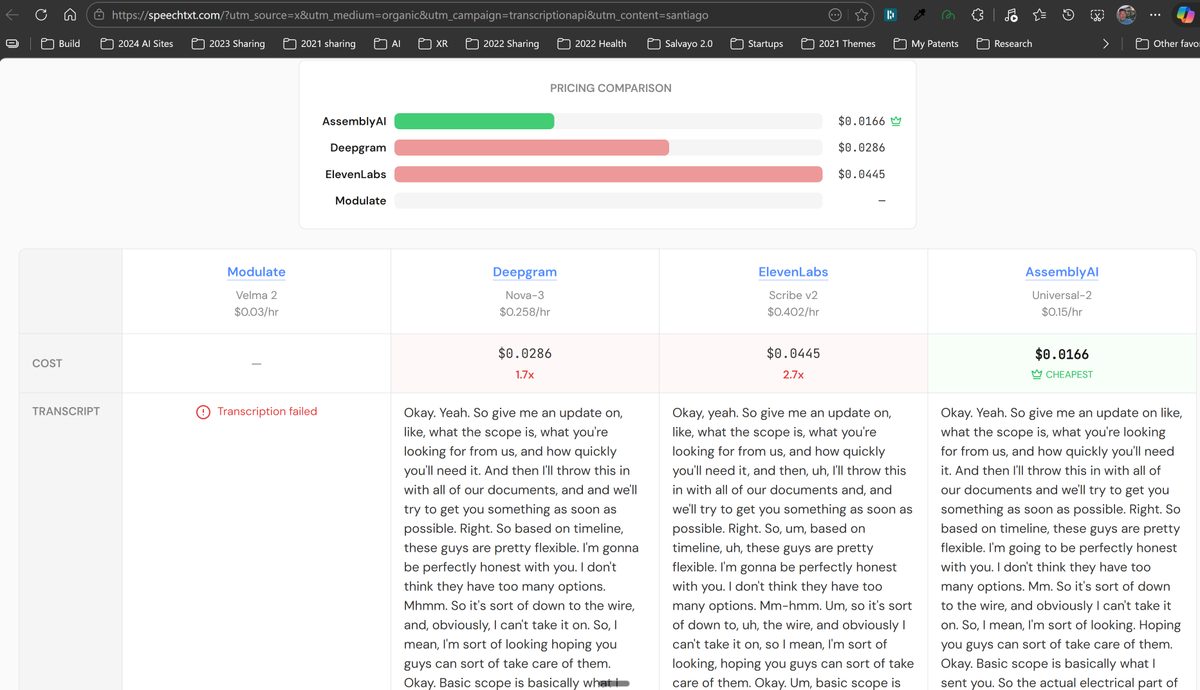Open the Salvayo 2.0 favorites folder
The image size is (1200, 690).
coord(680,44)
